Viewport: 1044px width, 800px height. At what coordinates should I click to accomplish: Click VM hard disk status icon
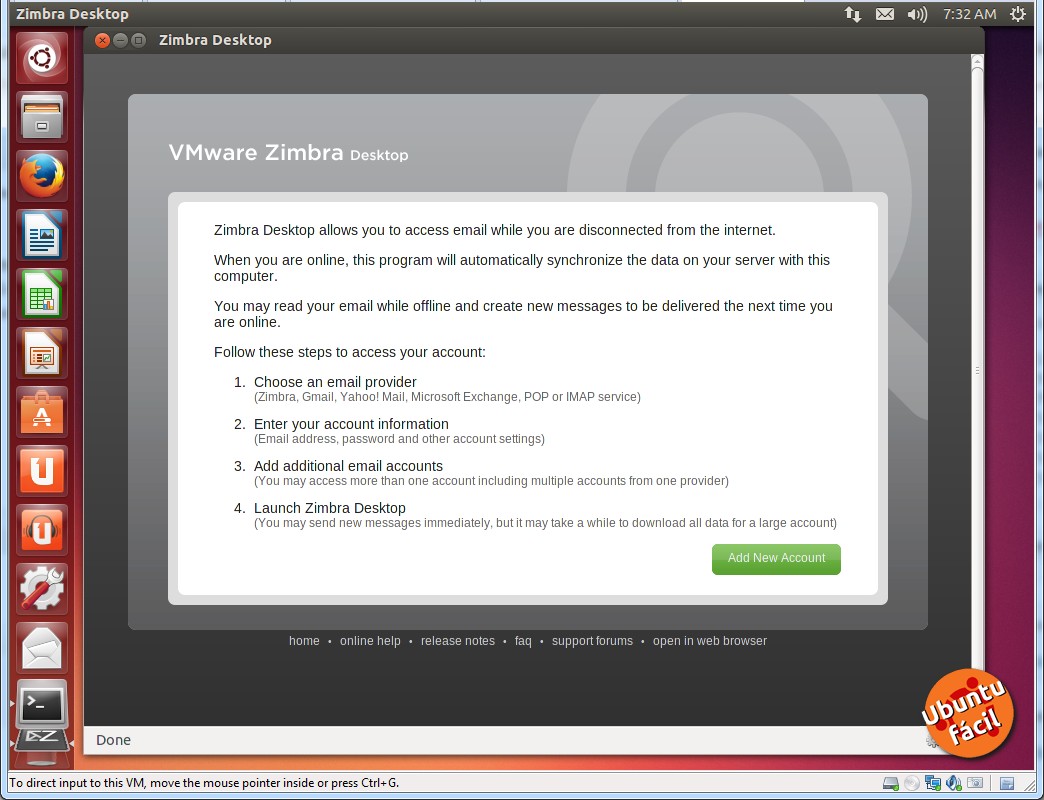pyautogui.click(x=890, y=783)
